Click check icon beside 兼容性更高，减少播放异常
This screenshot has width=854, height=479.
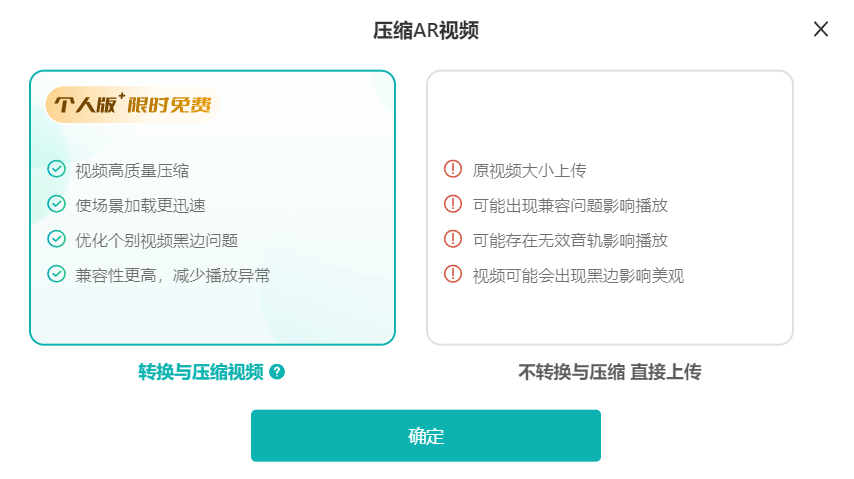(x=56, y=274)
